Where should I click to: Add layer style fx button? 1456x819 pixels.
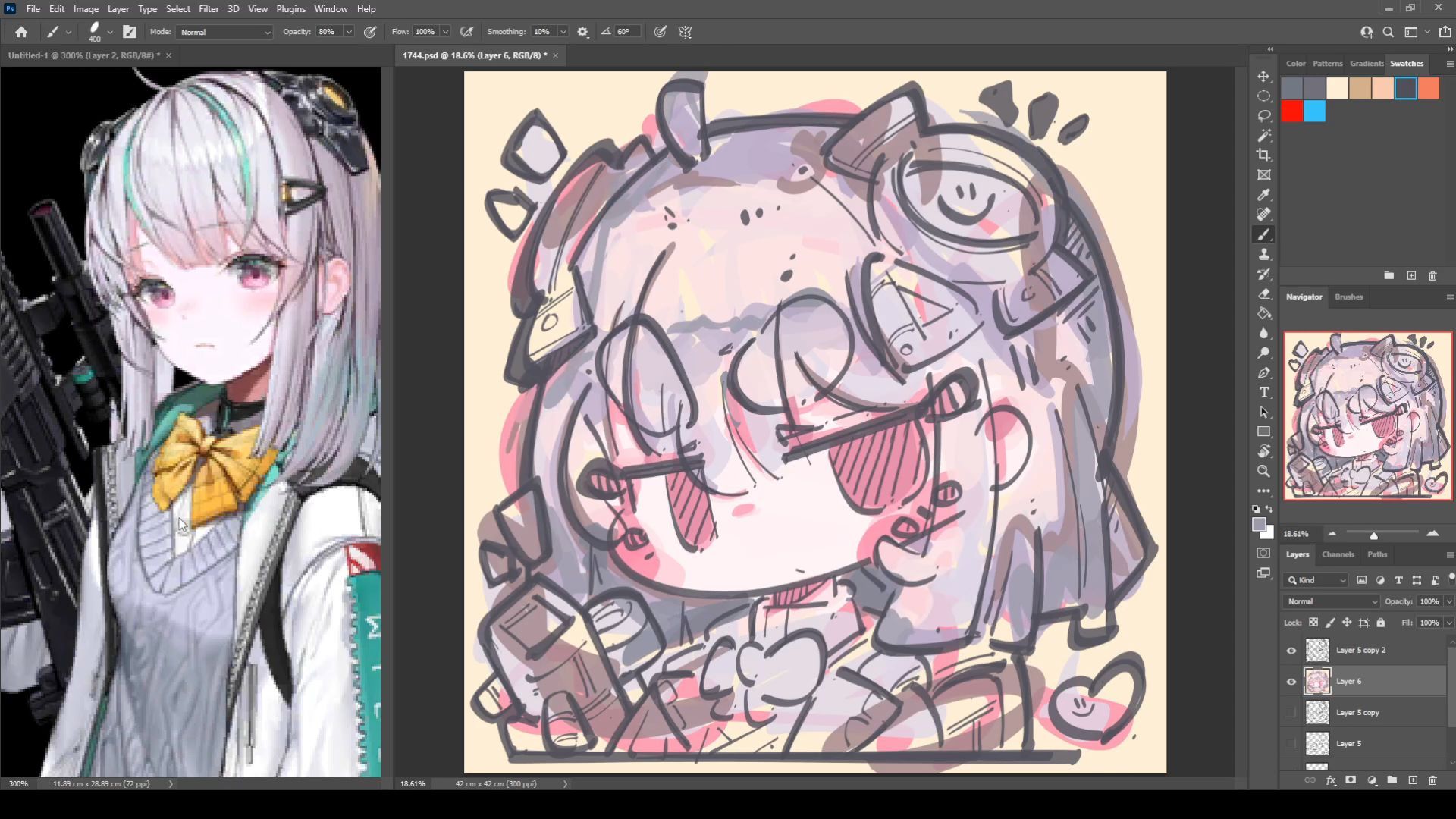click(x=1331, y=780)
